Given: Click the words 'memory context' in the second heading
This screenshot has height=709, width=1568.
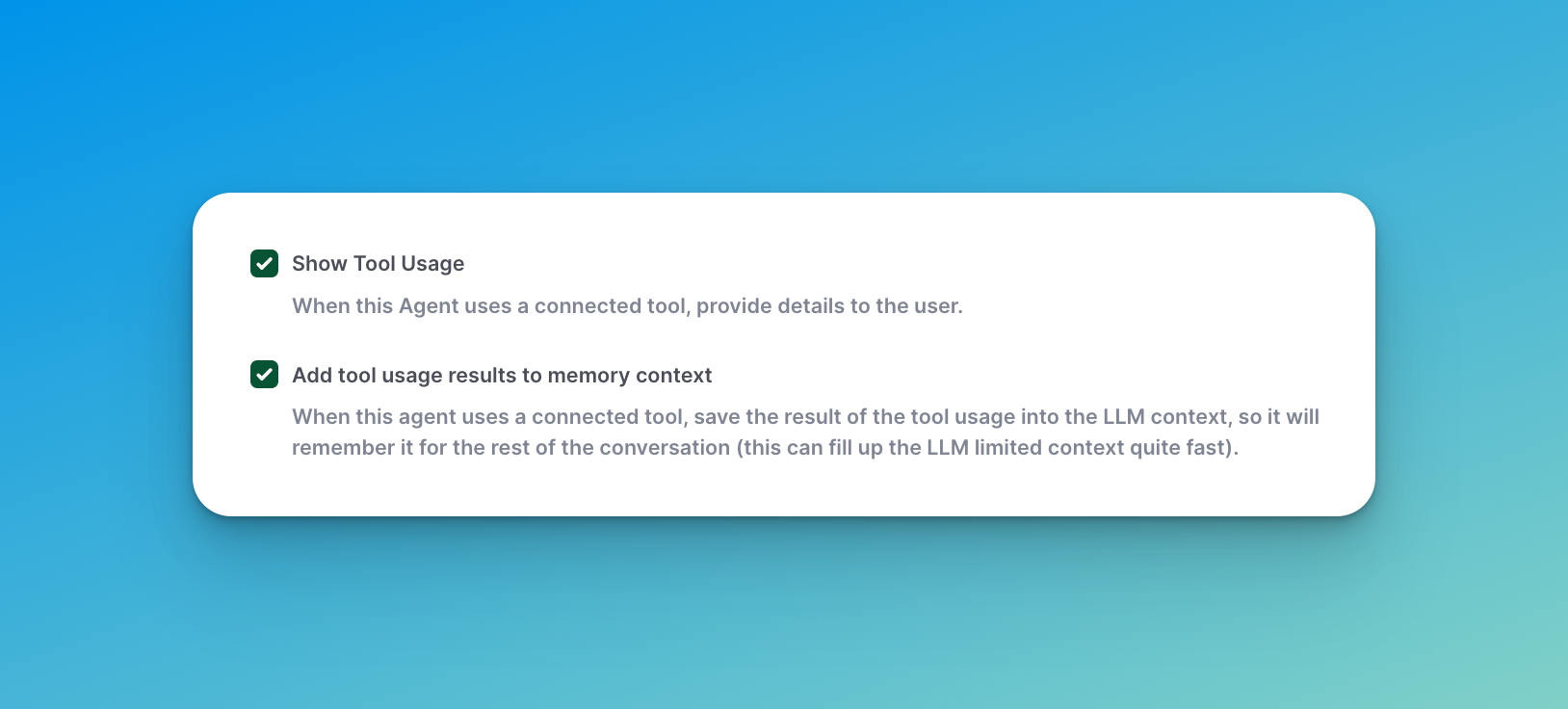Looking at the screenshot, I should tap(629, 376).
